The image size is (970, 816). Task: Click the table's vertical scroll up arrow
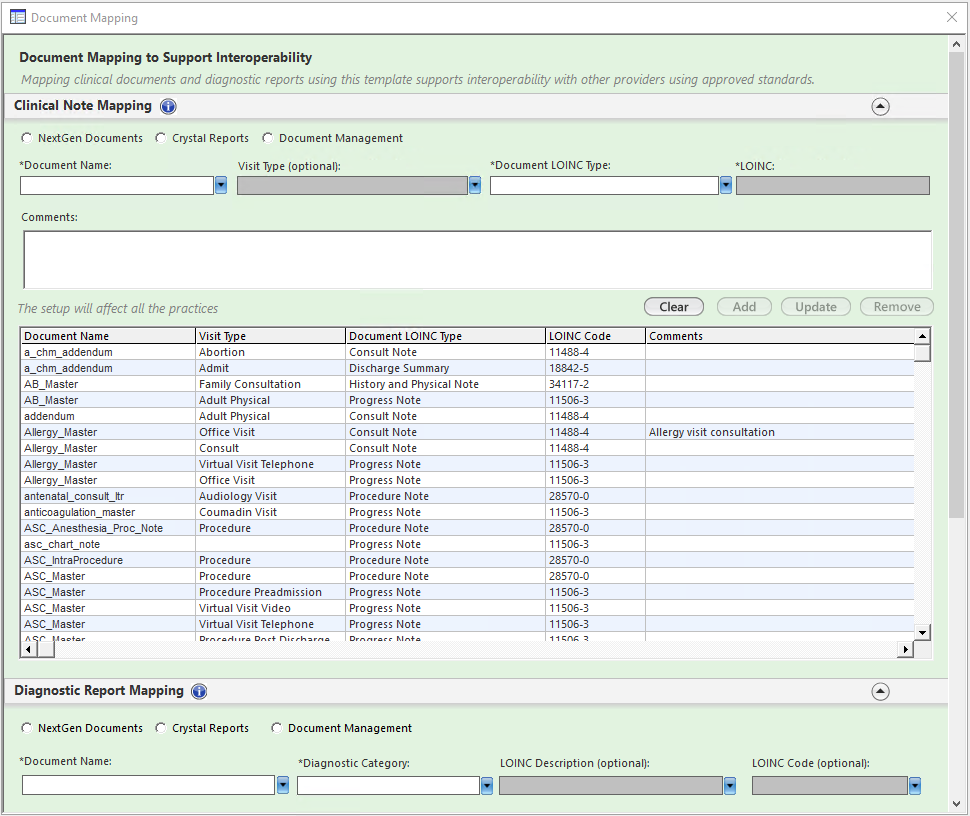coord(922,336)
